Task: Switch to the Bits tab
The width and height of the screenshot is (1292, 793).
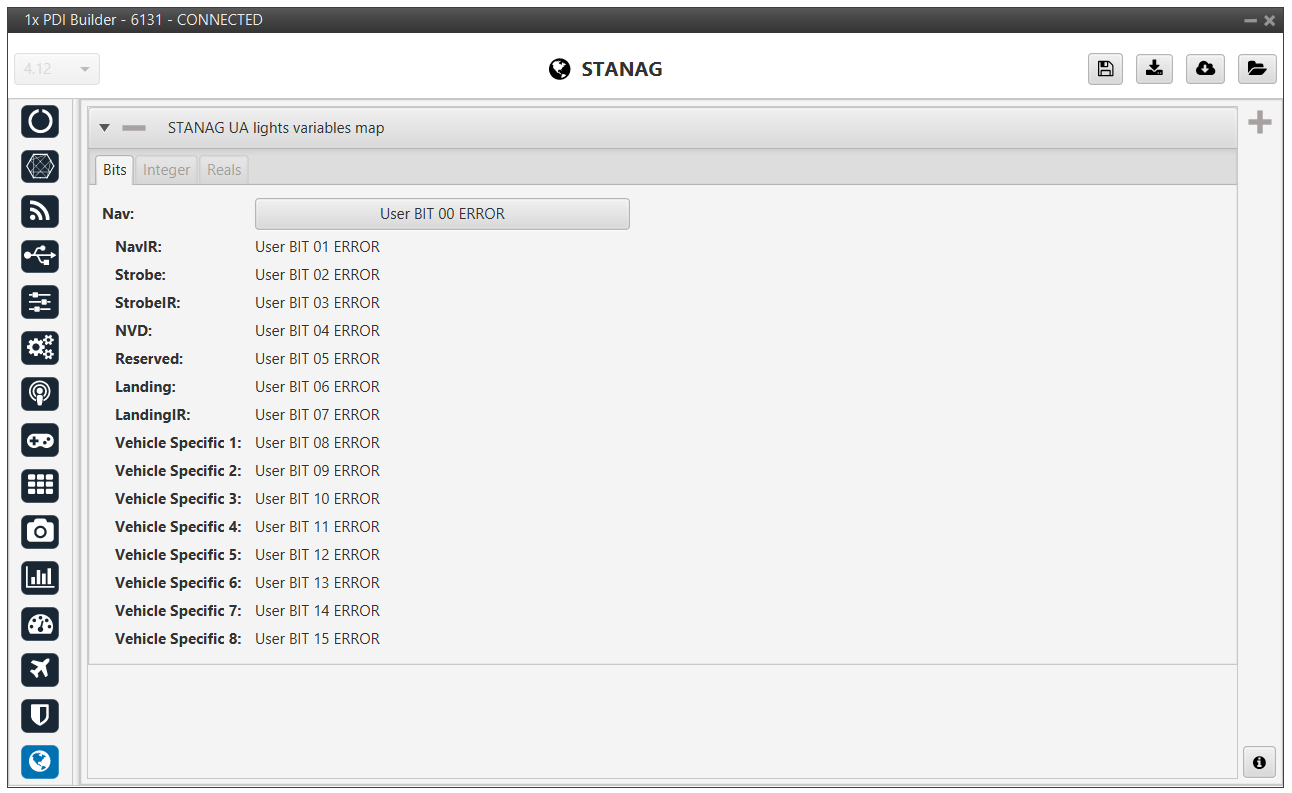Action: coord(115,170)
